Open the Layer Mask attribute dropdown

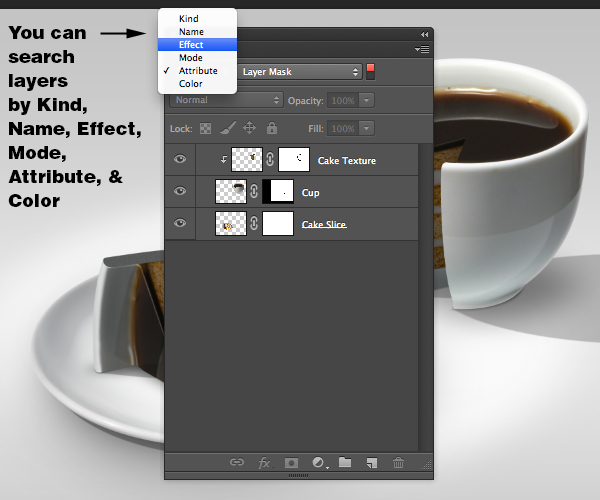coord(300,72)
